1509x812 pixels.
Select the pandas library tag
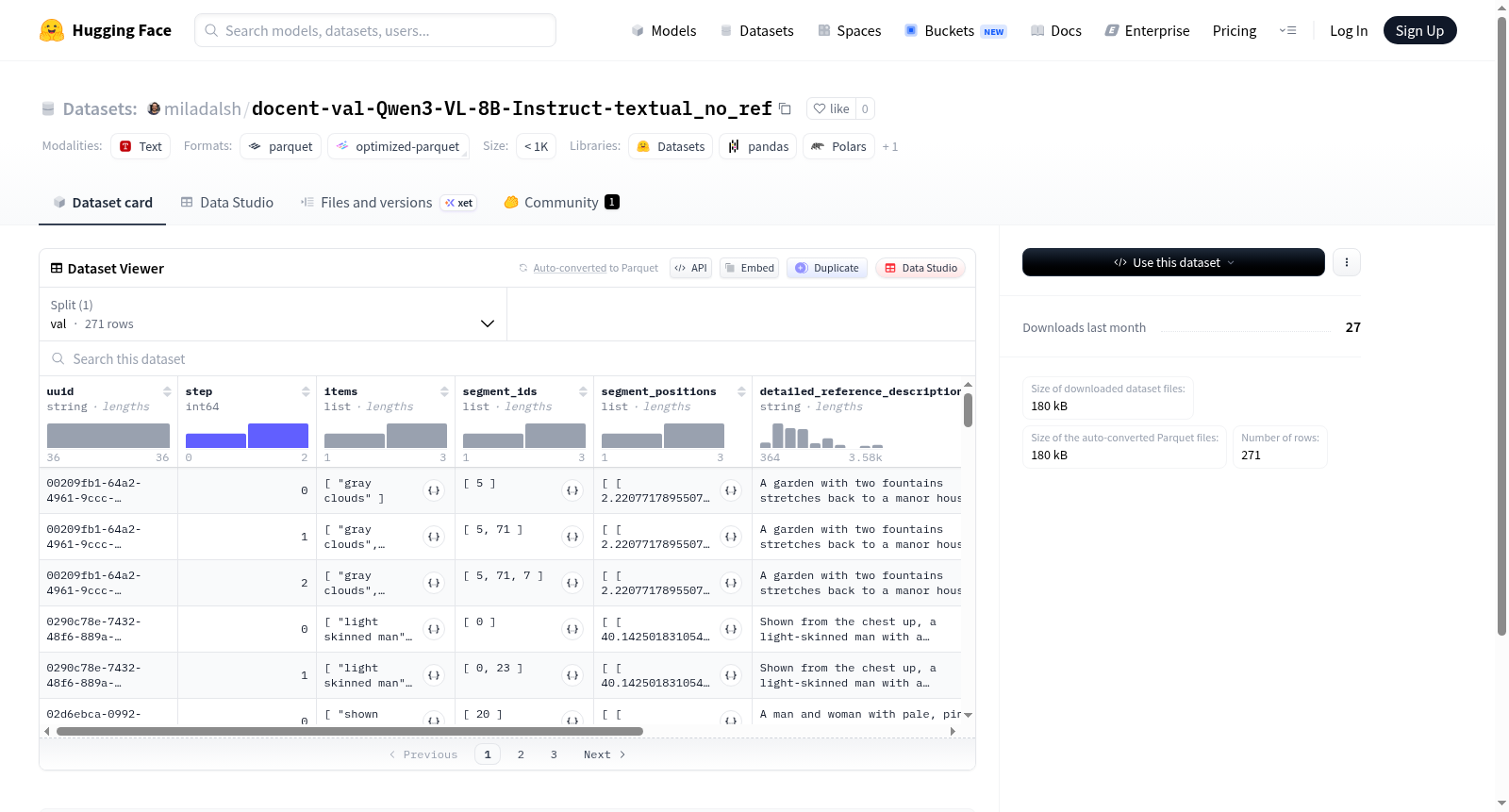click(758, 146)
